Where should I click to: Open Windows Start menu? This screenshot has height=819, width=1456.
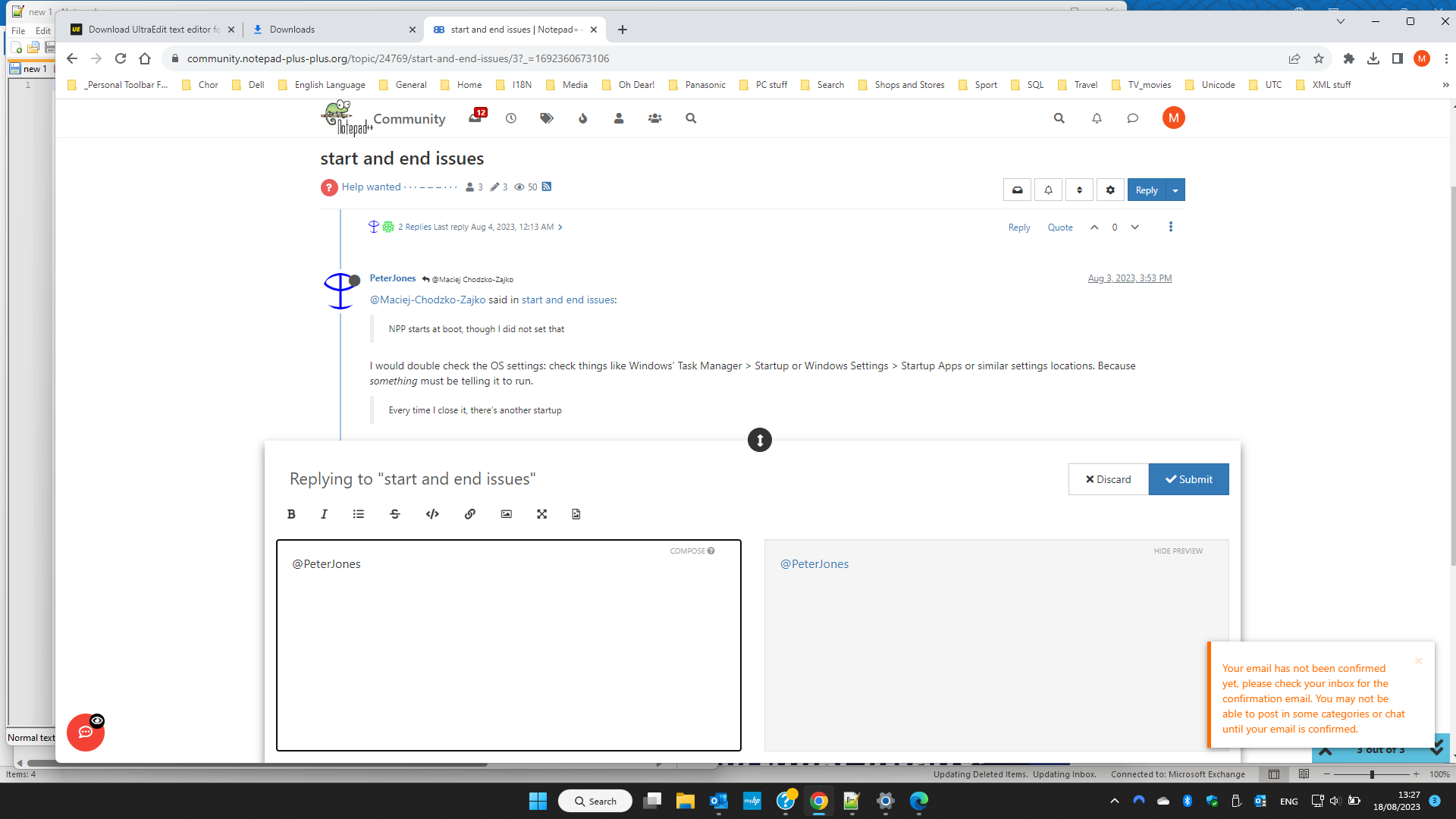click(x=538, y=801)
